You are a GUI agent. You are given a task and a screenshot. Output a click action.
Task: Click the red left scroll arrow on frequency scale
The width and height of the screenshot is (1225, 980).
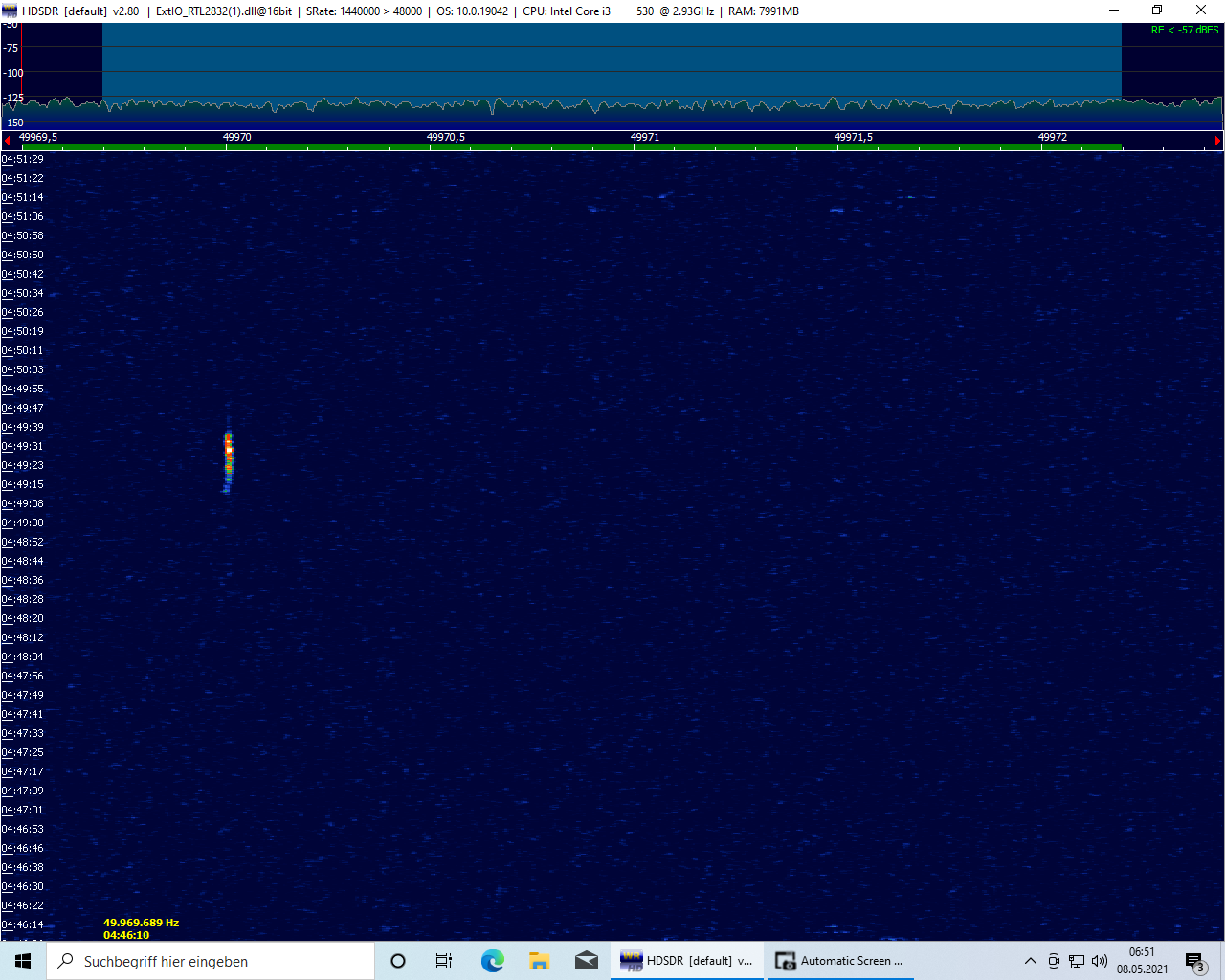pyautogui.click(x=7, y=141)
